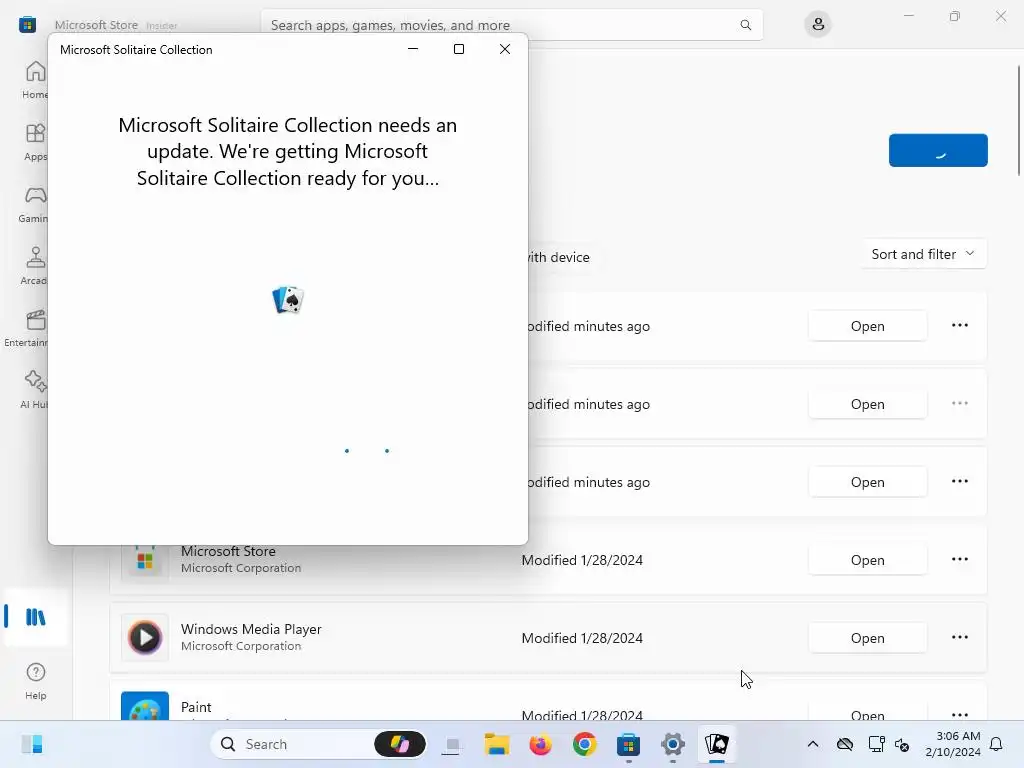Click the Paint app icon in list
The width and height of the screenshot is (1024, 768).
coord(145,707)
